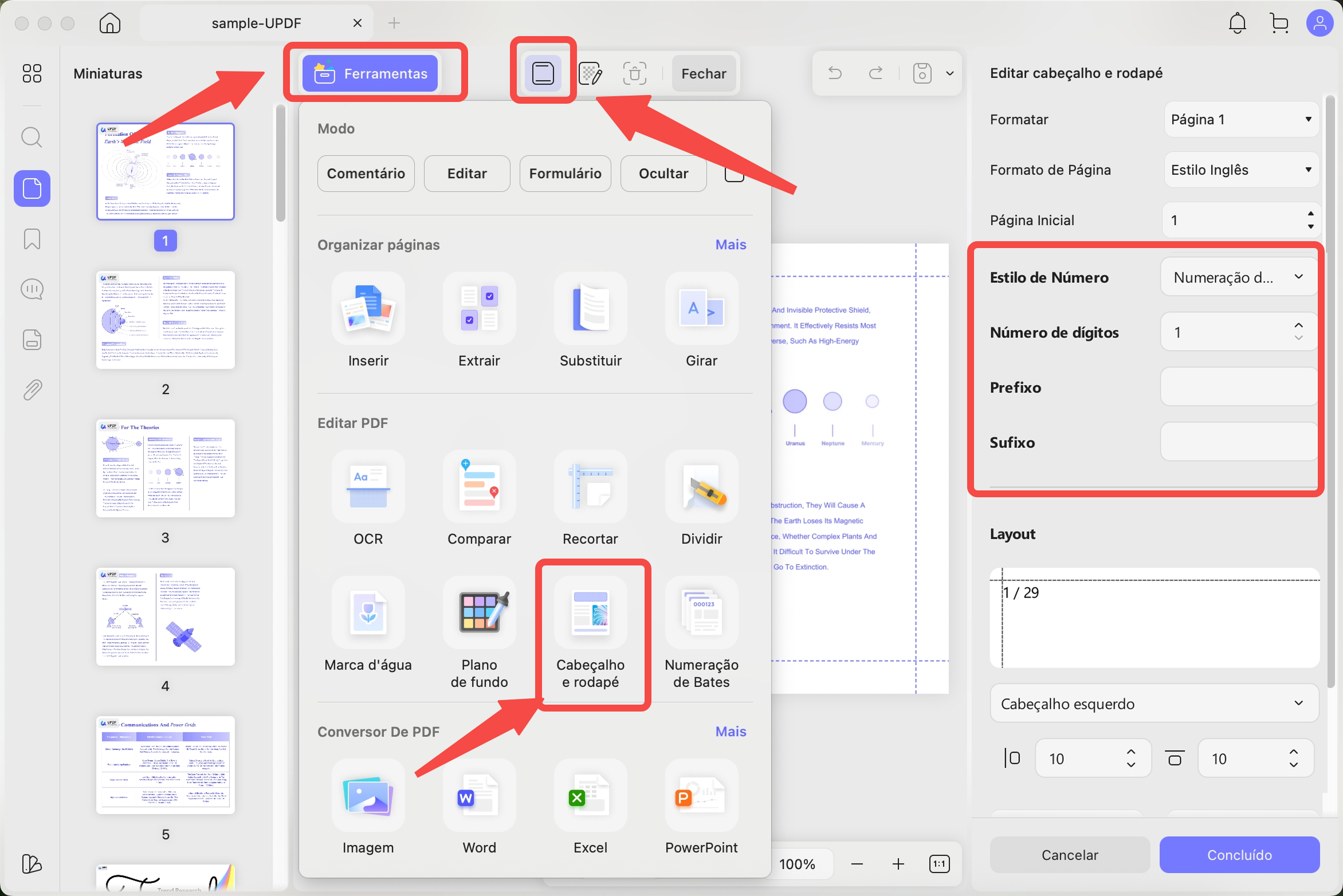The height and width of the screenshot is (896, 1343).
Task: Click the search magnifier in sidebar
Action: pyautogui.click(x=32, y=137)
